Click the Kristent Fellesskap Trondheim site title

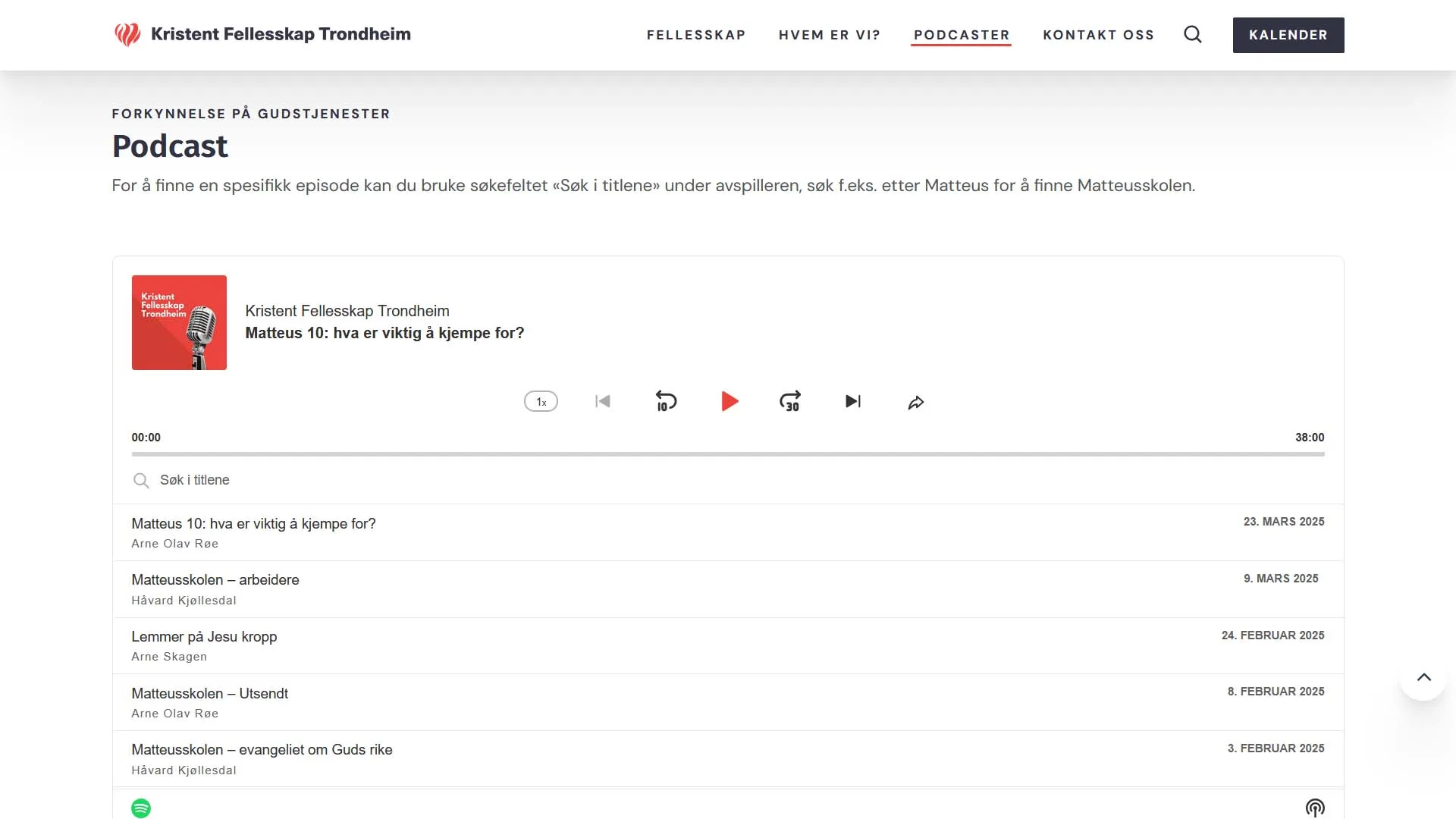click(x=281, y=34)
